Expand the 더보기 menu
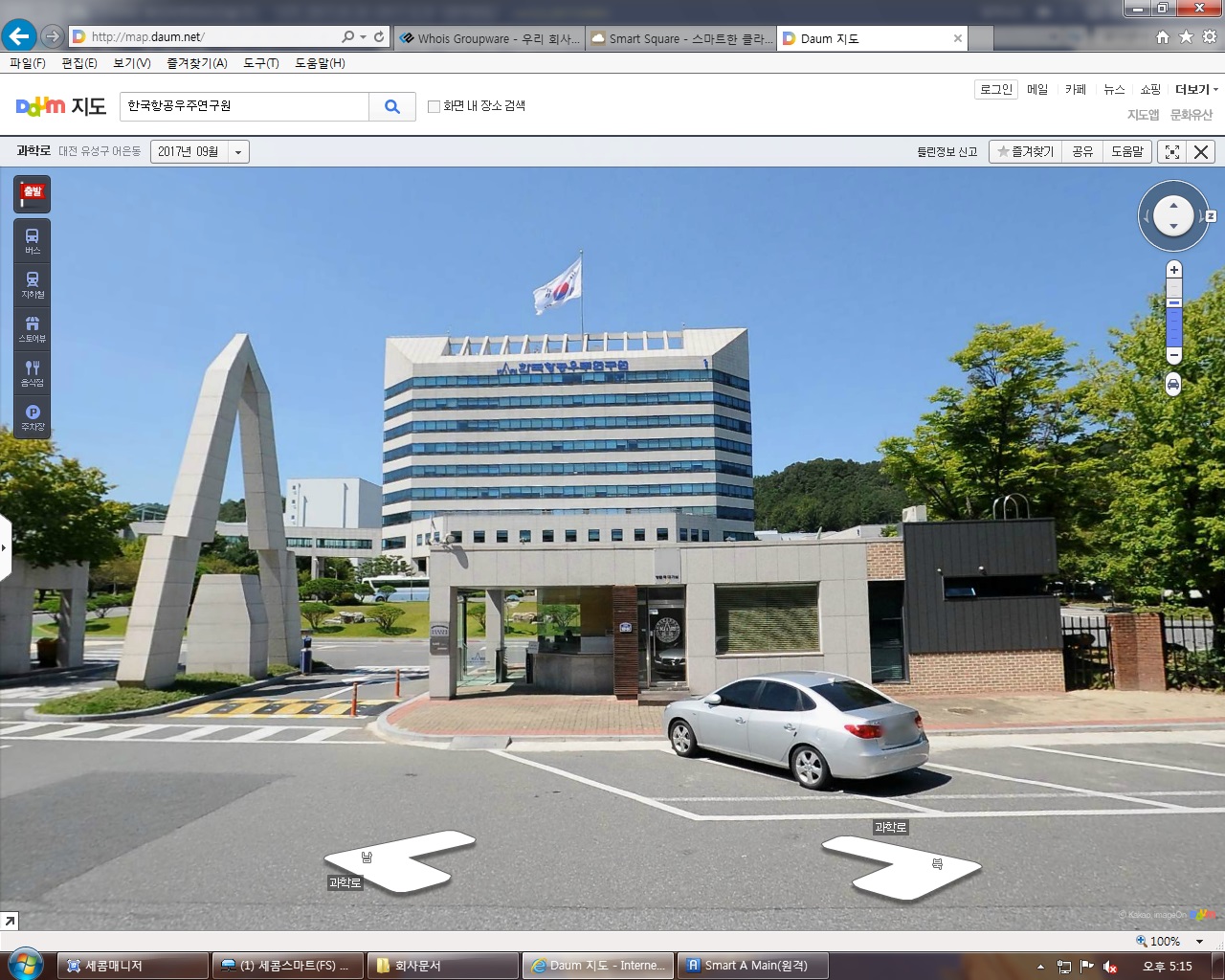The image size is (1225, 980). click(1196, 89)
